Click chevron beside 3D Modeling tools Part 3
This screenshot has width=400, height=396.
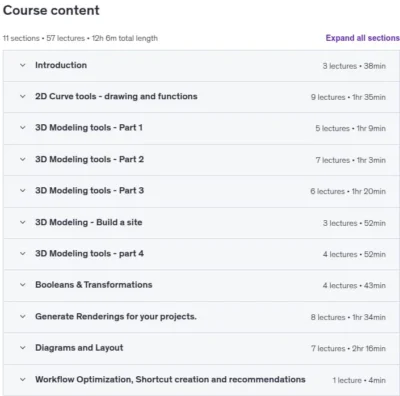point(23,191)
